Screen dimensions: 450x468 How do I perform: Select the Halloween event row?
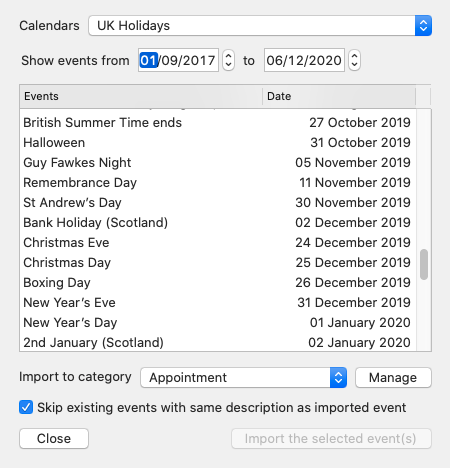218,143
